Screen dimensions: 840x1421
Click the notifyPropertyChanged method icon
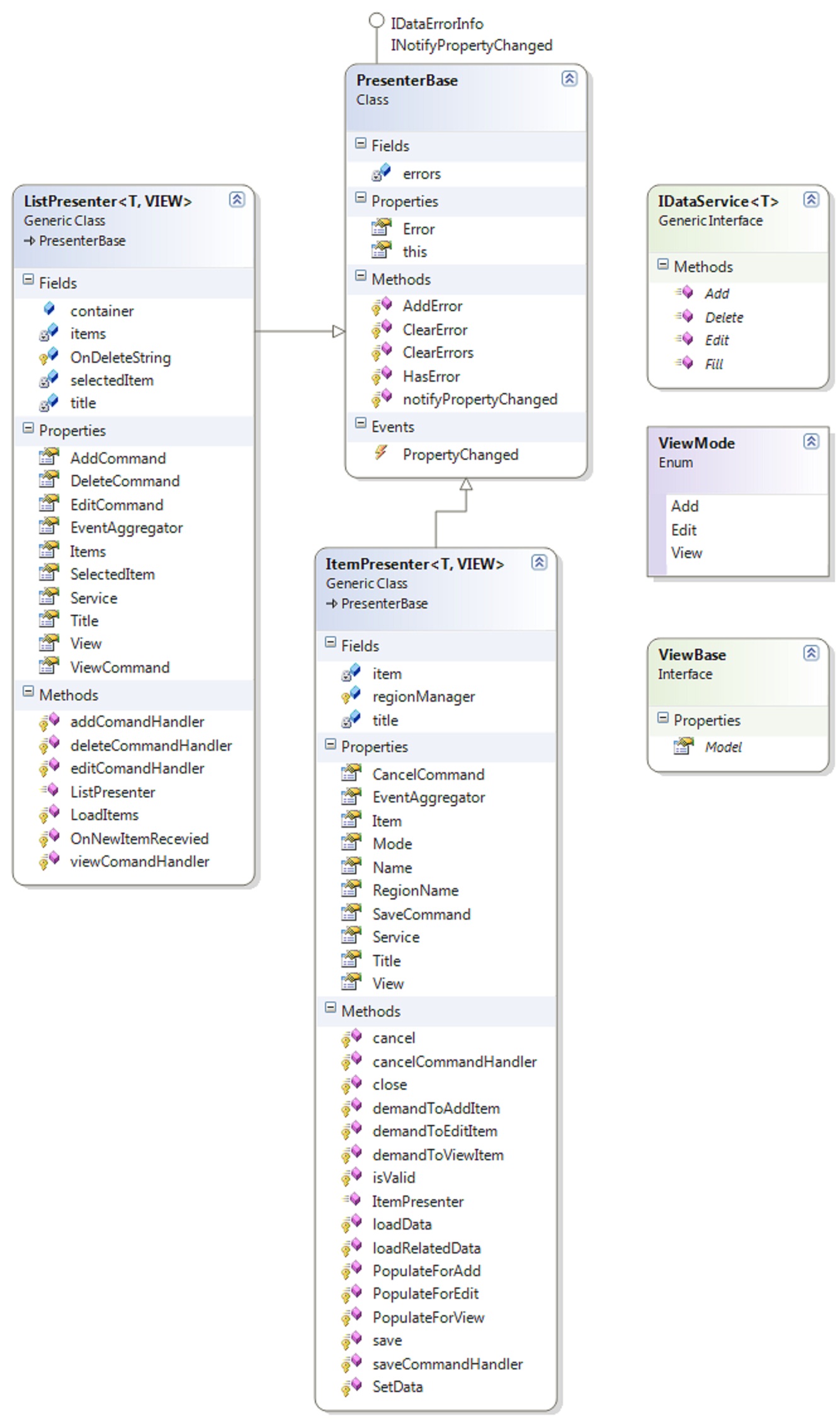[381, 399]
